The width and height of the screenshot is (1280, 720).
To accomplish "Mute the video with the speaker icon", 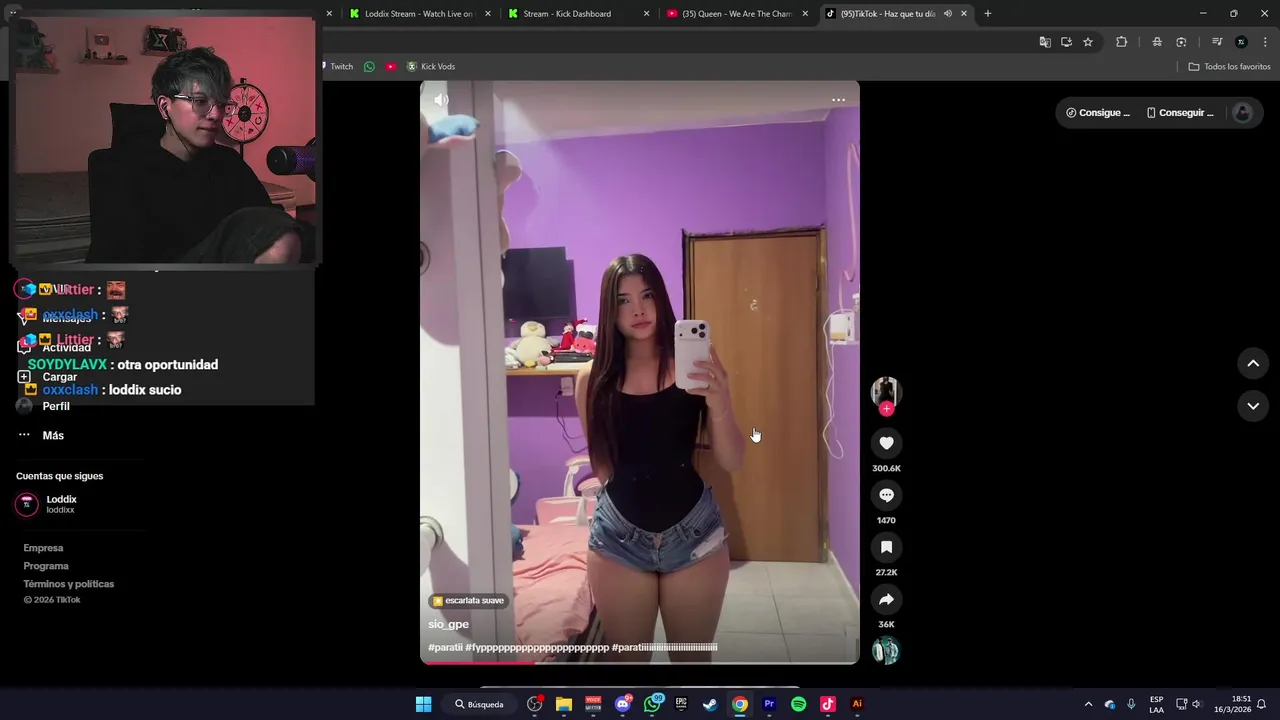I will [441, 100].
